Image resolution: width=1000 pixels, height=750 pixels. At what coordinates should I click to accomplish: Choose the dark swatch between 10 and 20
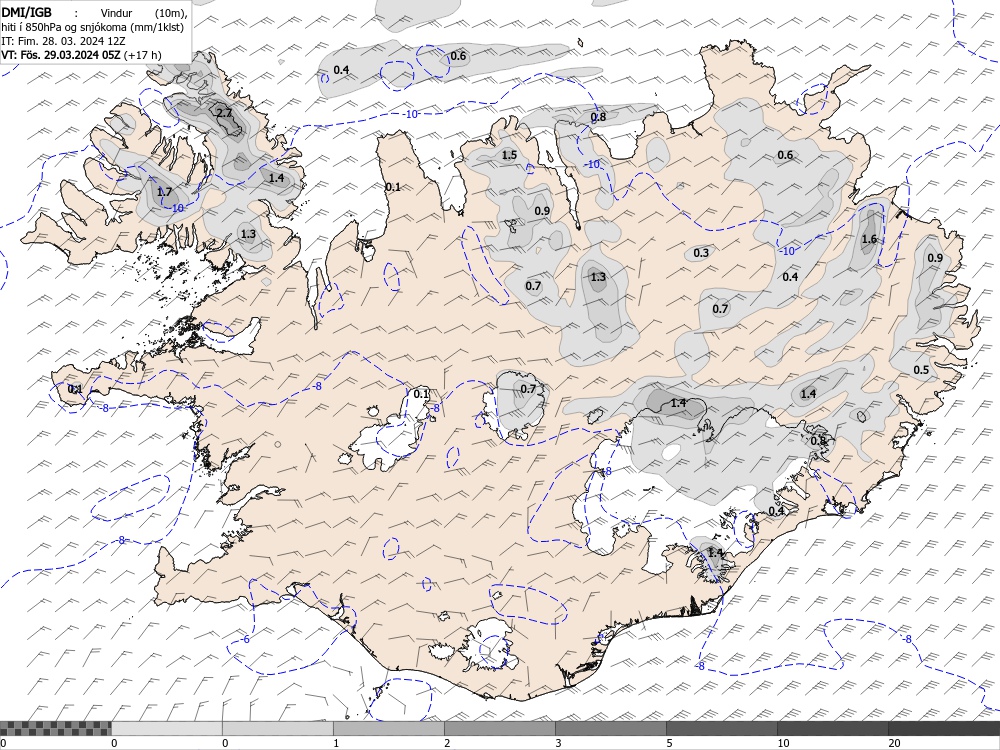[832, 728]
